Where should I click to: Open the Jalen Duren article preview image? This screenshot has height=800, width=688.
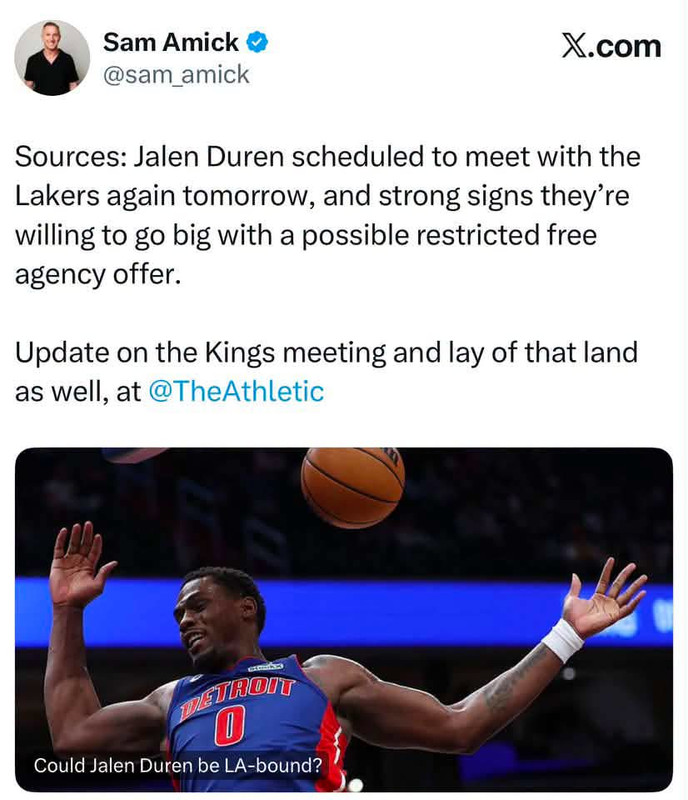pyautogui.click(x=343, y=619)
